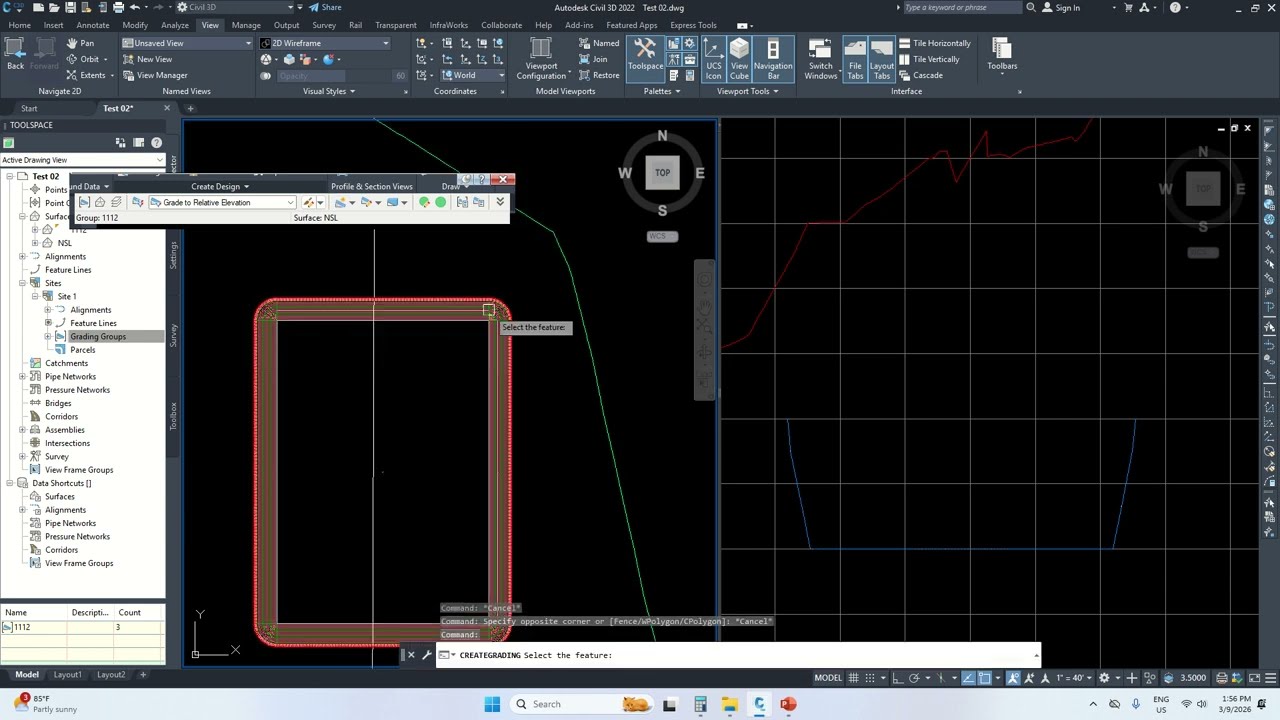Image resolution: width=1280 pixels, height=720 pixels.
Task: Cascade windows
Action: click(x=920, y=75)
